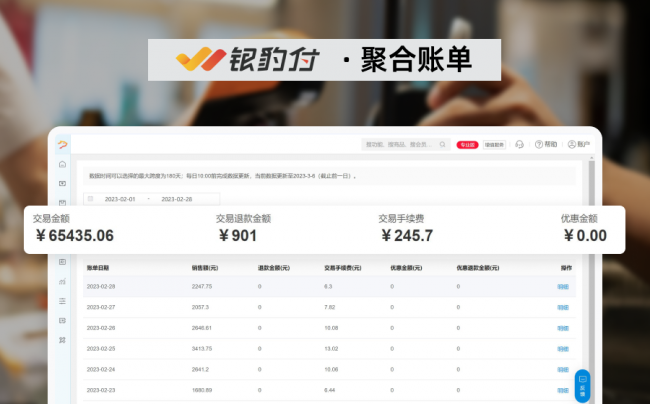Focus the top search input field
This screenshot has width=650, height=404.
pyautogui.click(x=405, y=144)
